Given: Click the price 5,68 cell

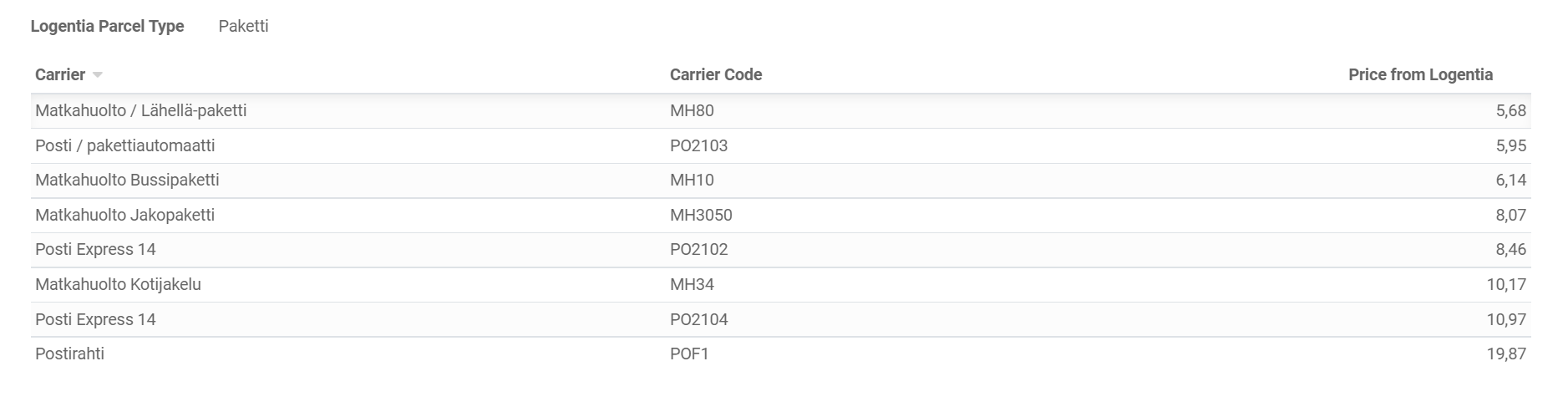Looking at the screenshot, I should point(1511,110).
